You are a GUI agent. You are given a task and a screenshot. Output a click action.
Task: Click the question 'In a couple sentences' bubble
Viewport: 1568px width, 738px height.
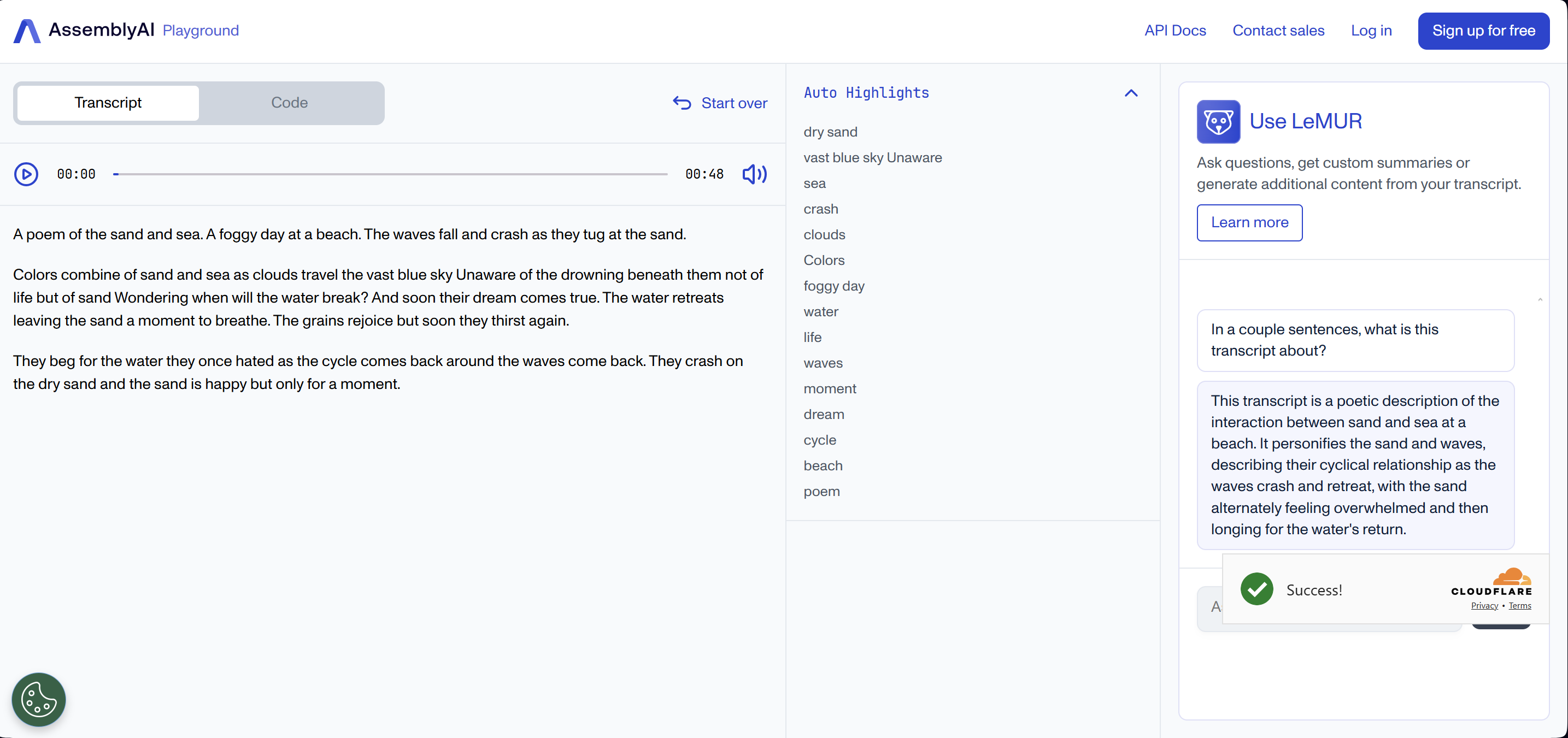click(x=1355, y=340)
